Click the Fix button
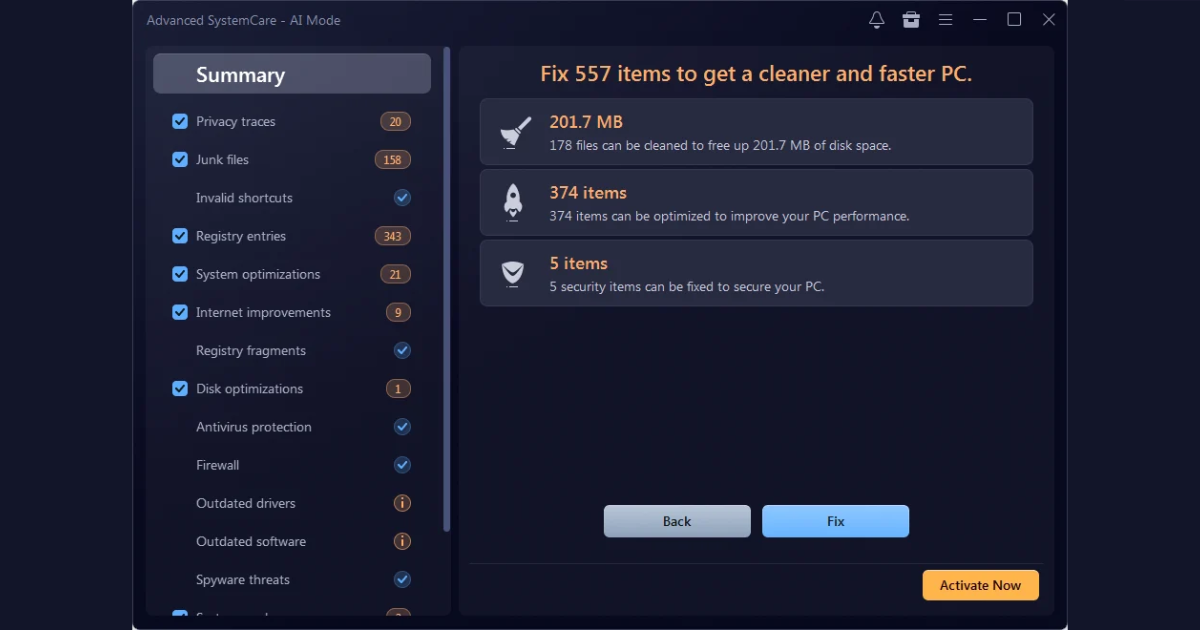Screen dimensions: 1200x630 click(835, 521)
